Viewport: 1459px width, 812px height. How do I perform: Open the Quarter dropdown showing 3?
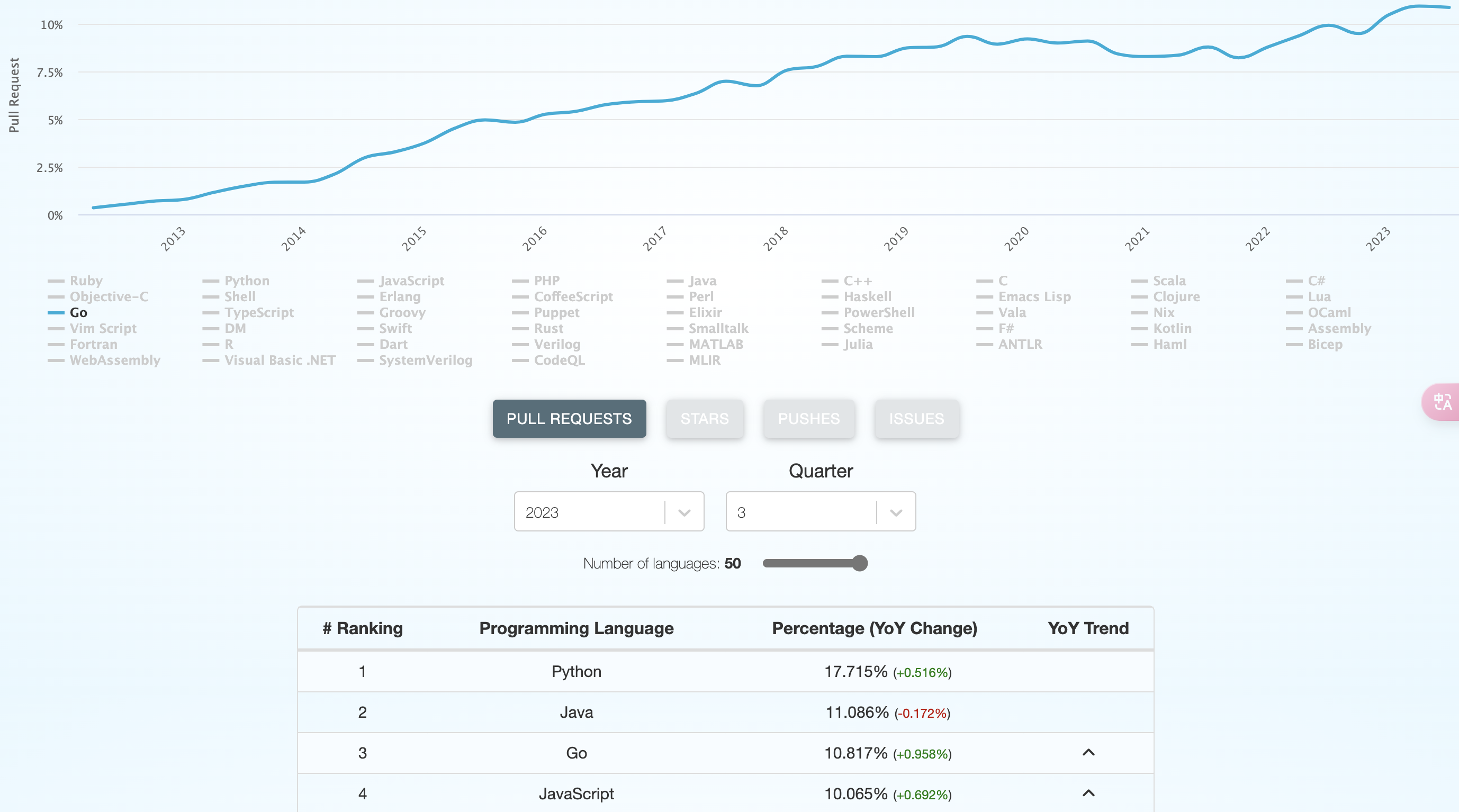click(x=821, y=511)
